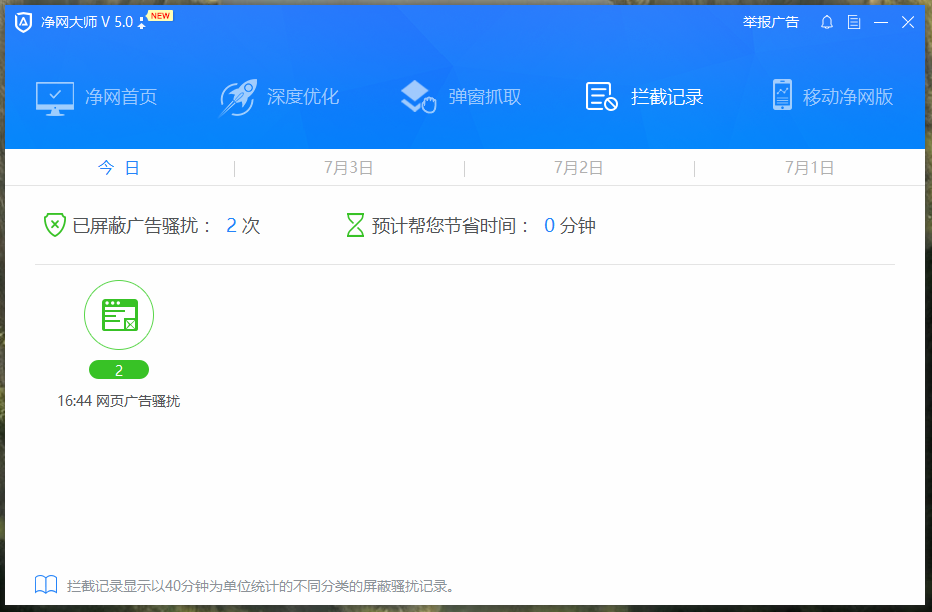The image size is (932, 612).
Task: Close the 净网大师 window
Action: 908,23
